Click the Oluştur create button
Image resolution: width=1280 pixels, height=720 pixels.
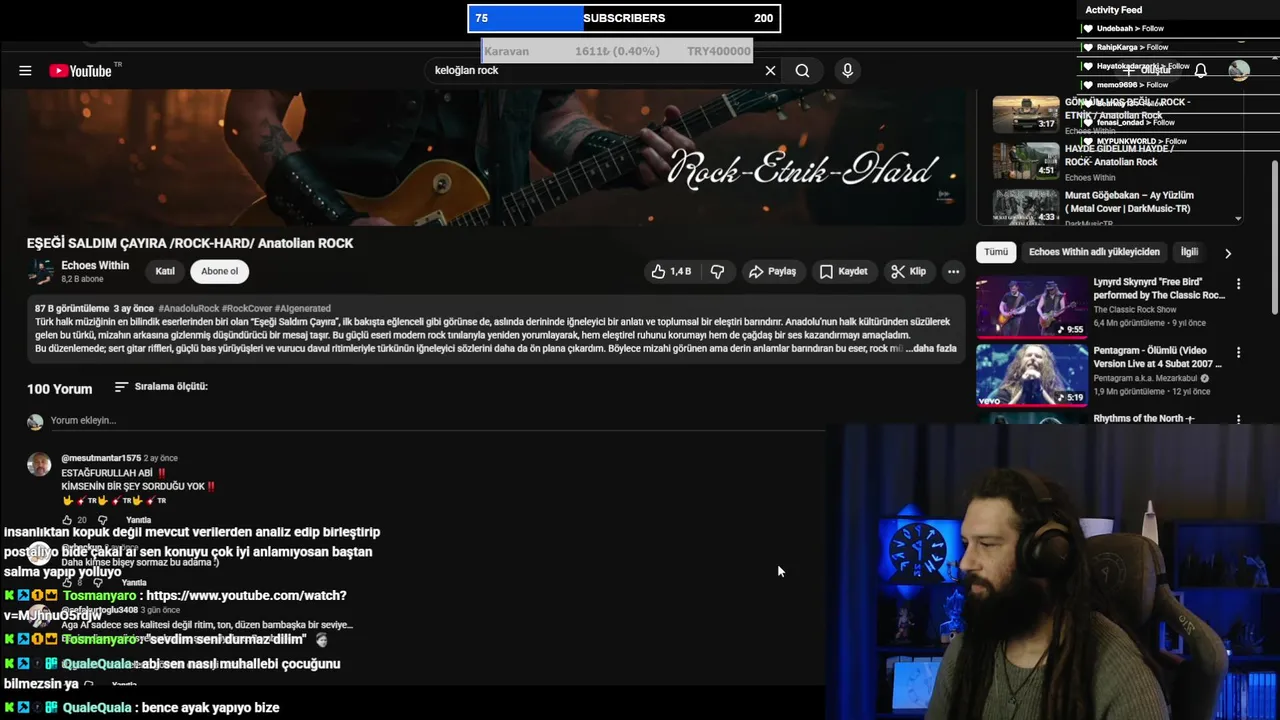[x=1147, y=70]
